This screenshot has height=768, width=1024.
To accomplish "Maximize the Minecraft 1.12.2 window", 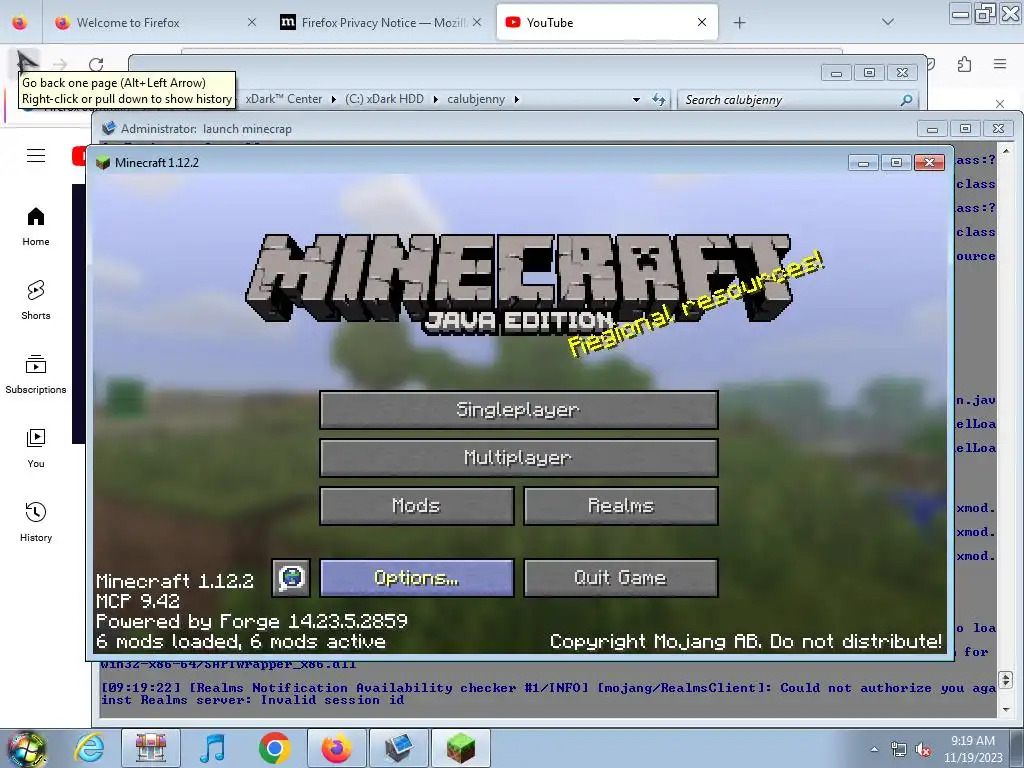I will coord(896,163).
